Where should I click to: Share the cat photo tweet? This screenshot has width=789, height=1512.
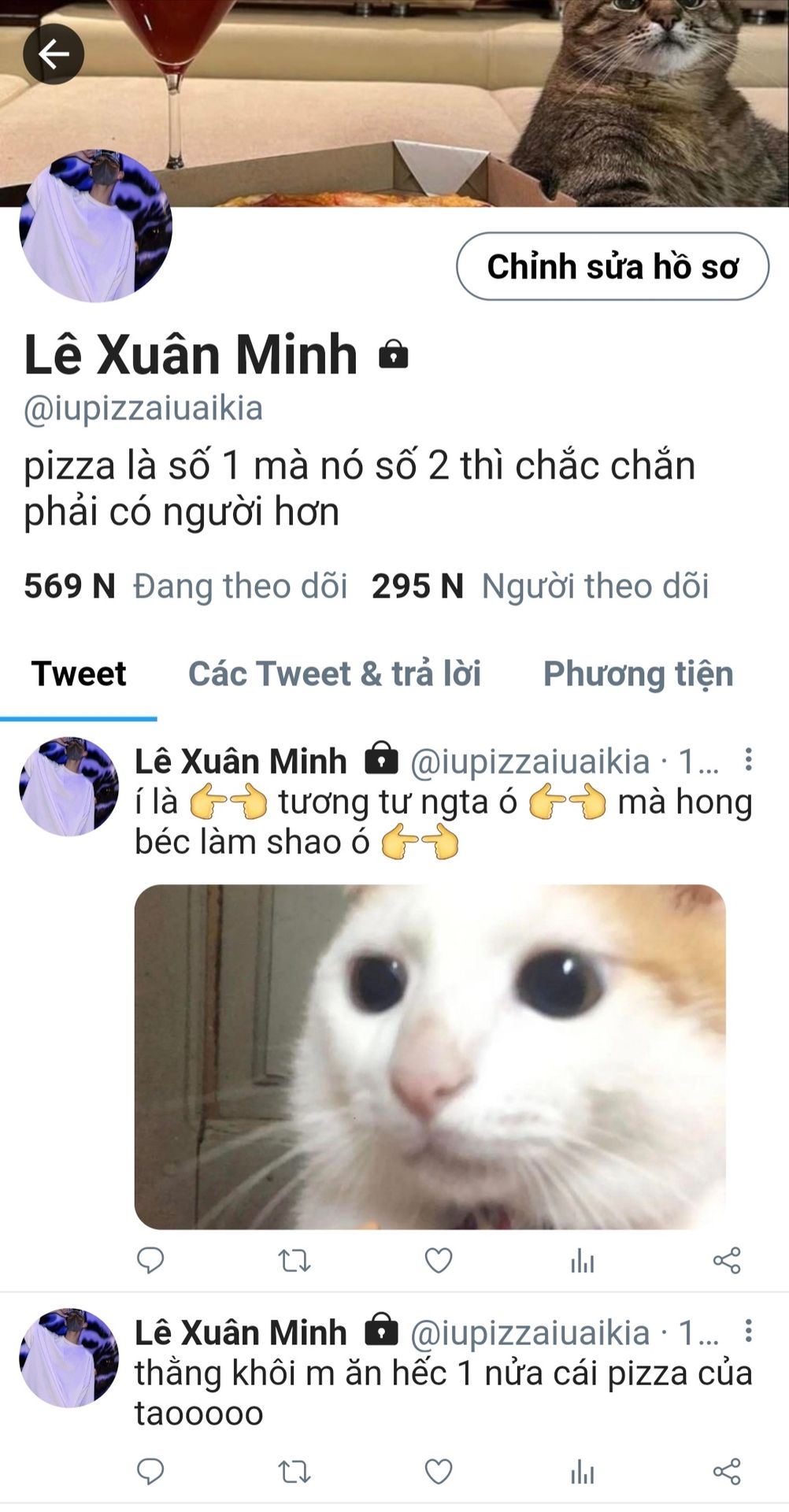pos(727,1261)
